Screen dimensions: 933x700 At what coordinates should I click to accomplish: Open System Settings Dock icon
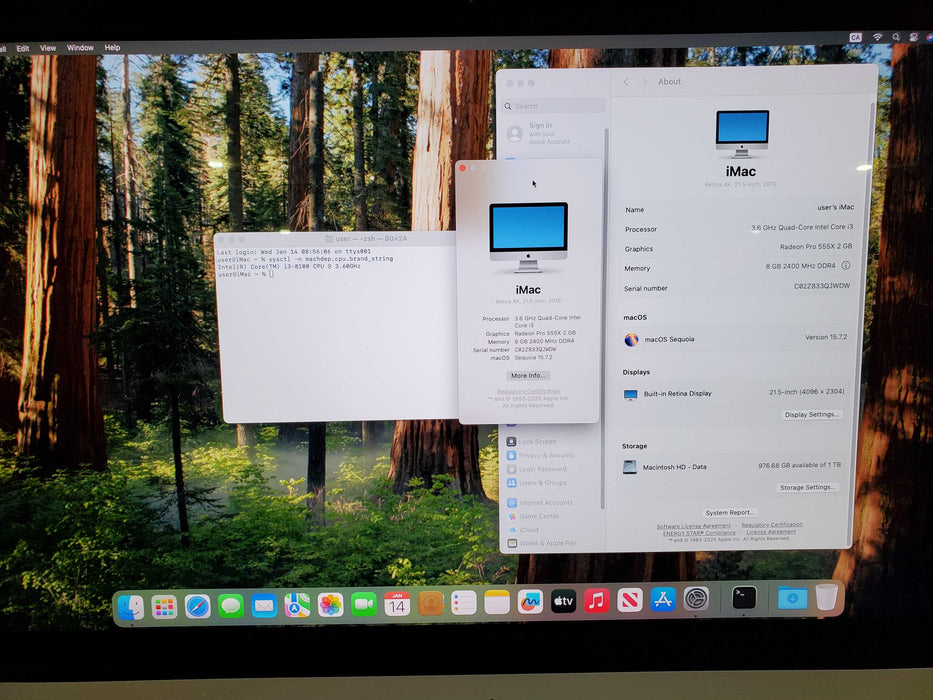696,599
